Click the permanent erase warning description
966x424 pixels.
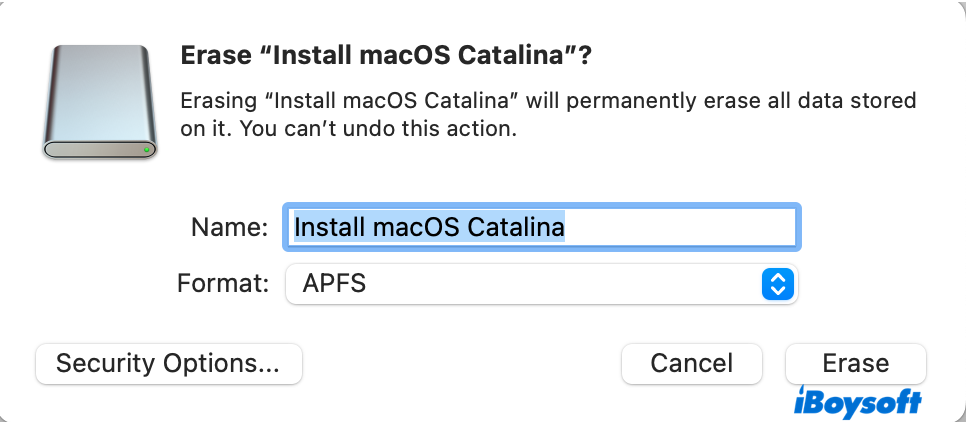point(546,102)
